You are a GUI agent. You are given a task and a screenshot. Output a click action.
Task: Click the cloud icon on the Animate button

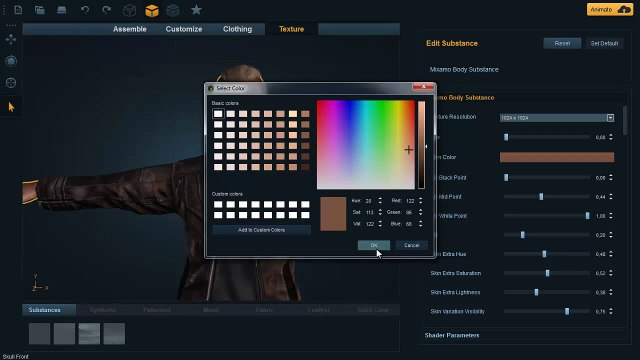tap(624, 10)
